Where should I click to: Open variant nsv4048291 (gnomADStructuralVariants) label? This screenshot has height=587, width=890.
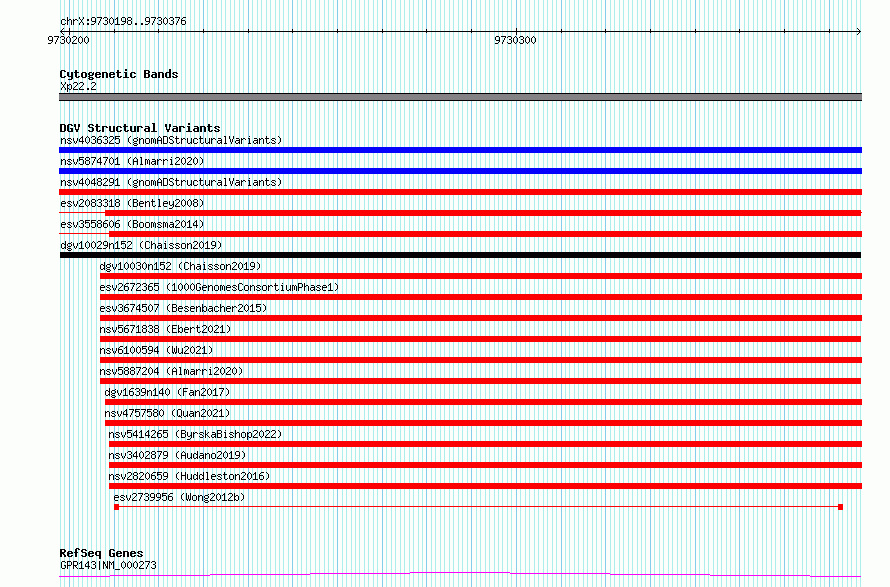coord(171,182)
